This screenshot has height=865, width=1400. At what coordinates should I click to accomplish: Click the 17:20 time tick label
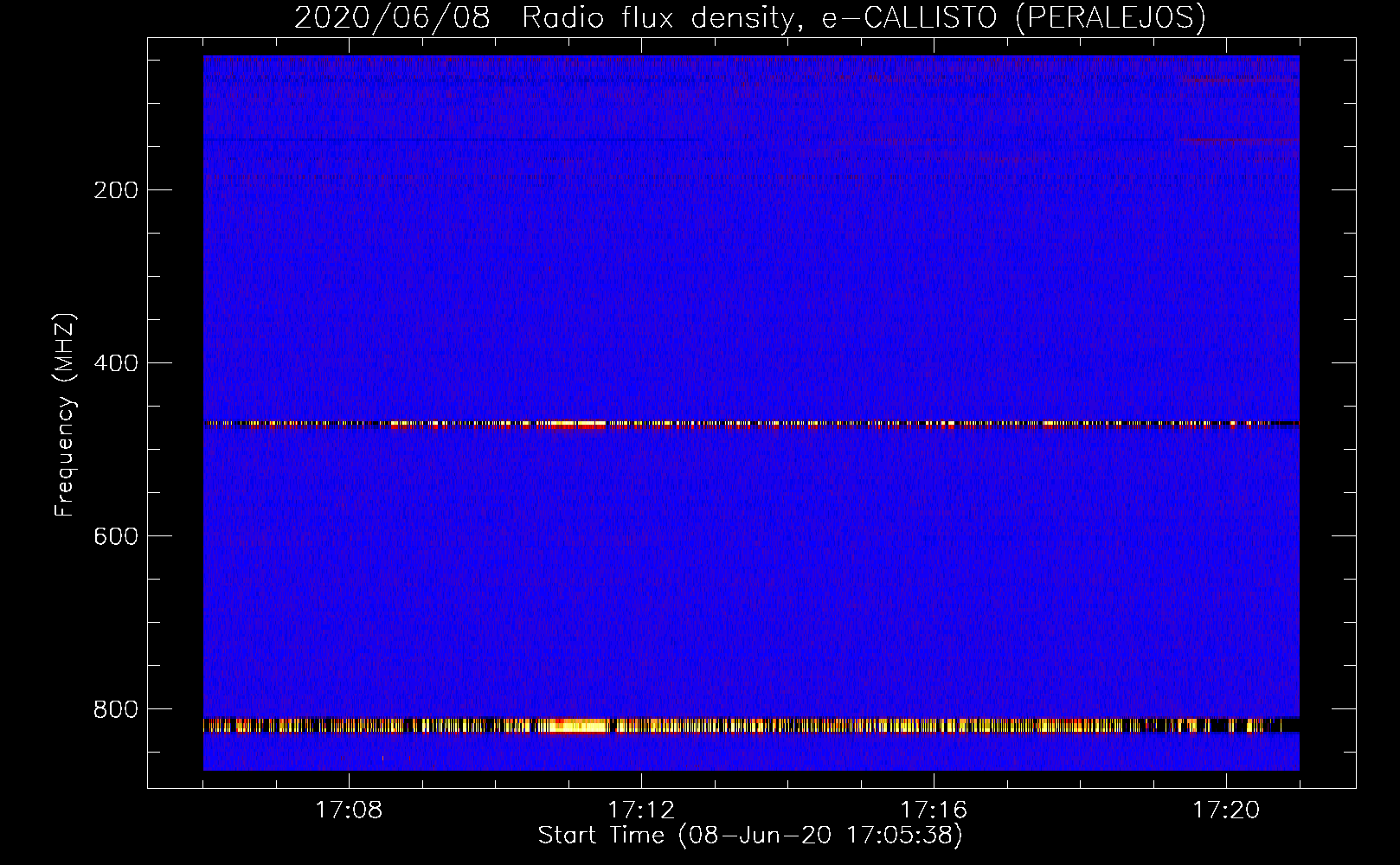[x=1226, y=811]
